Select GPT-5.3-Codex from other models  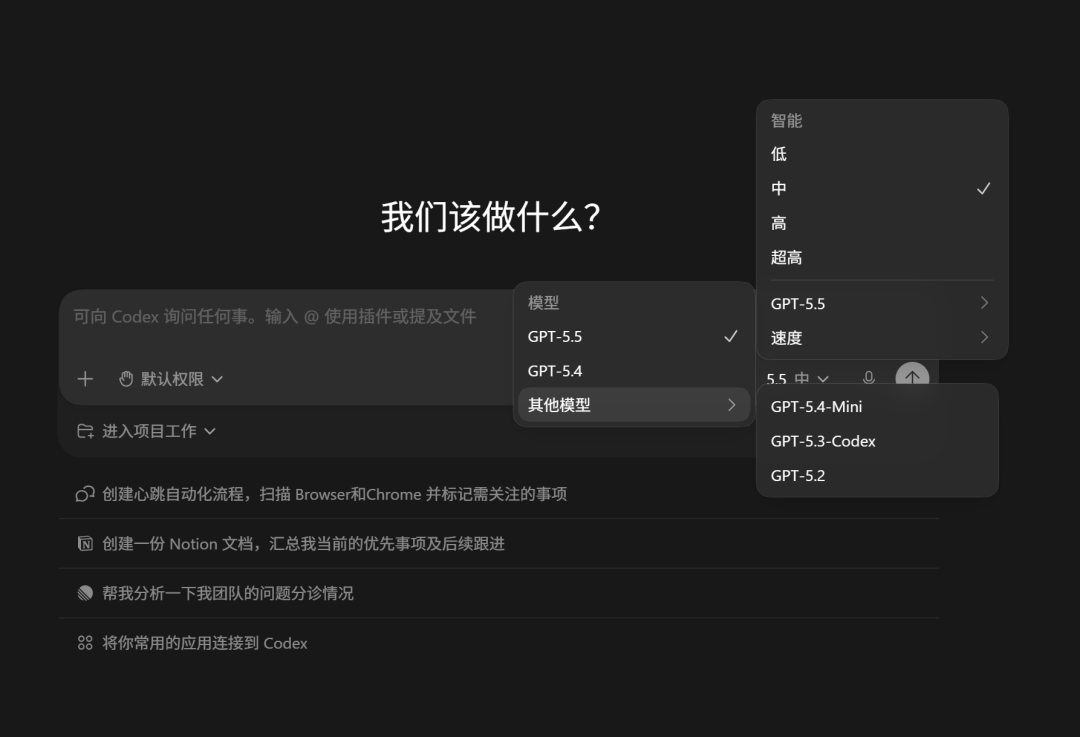(878, 441)
